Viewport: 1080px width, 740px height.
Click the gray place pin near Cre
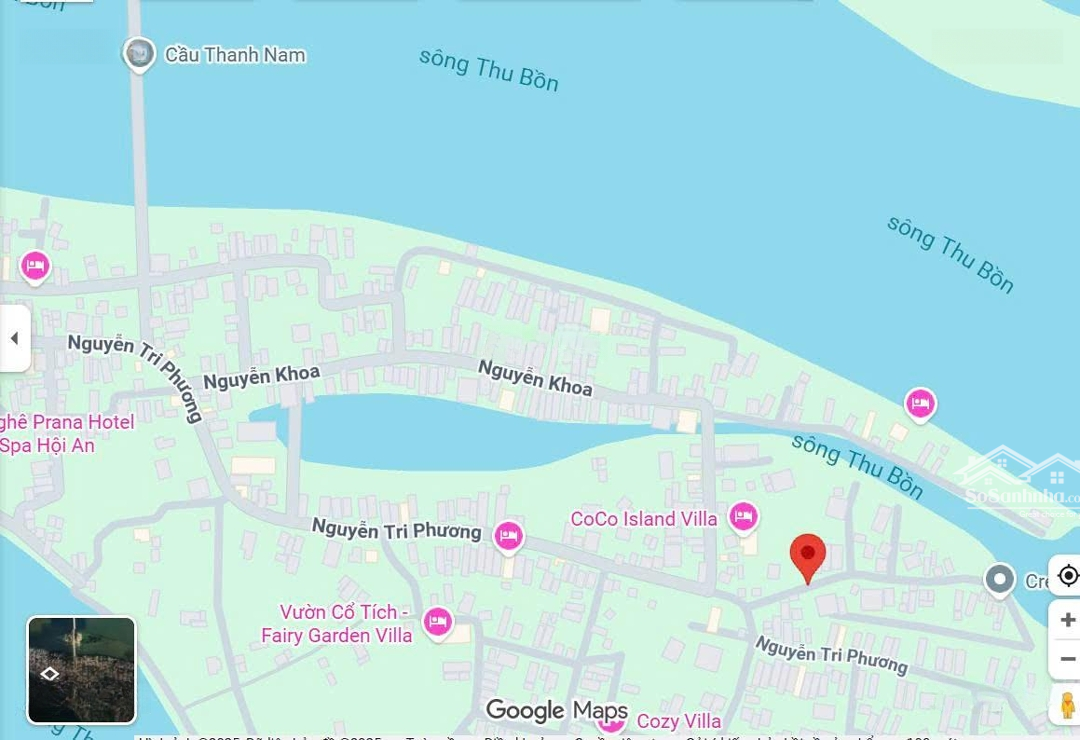(1000, 580)
